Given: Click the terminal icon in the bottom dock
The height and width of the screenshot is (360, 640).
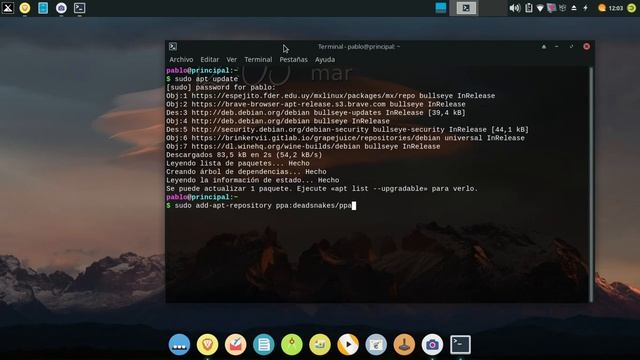Looking at the screenshot, I should coord(460,345).
